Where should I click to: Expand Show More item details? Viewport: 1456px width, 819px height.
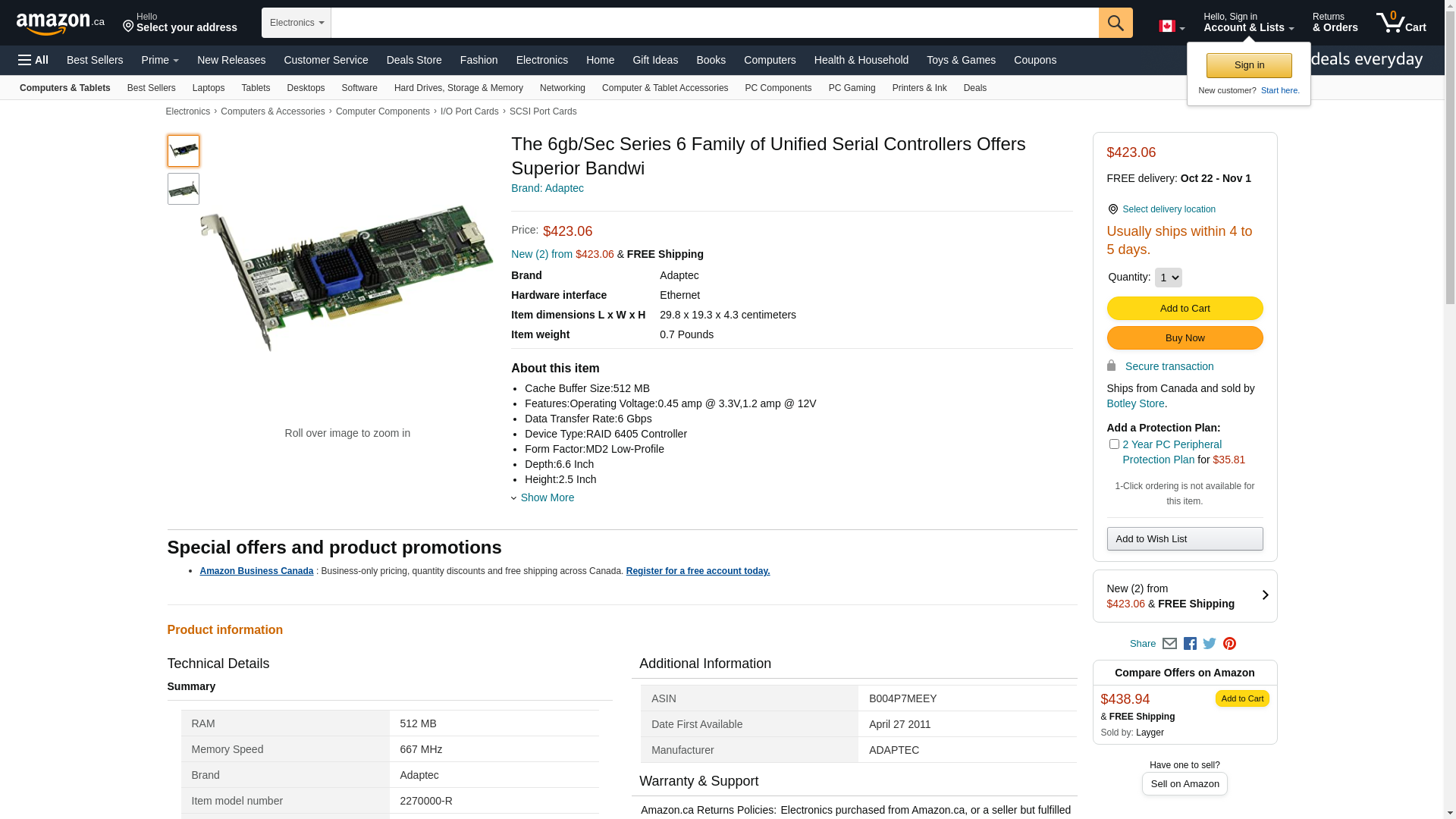[x=546, y=497]
